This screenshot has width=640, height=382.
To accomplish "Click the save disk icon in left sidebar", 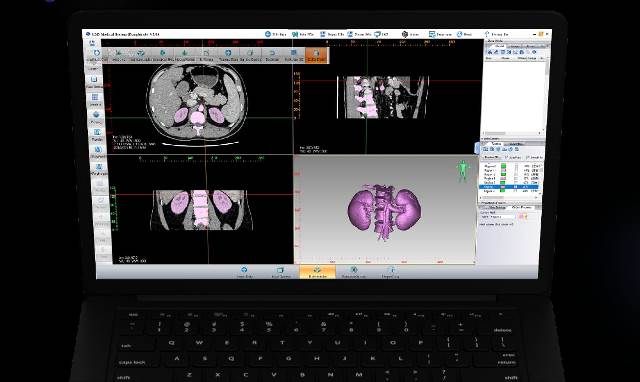I will click(94, 80).
